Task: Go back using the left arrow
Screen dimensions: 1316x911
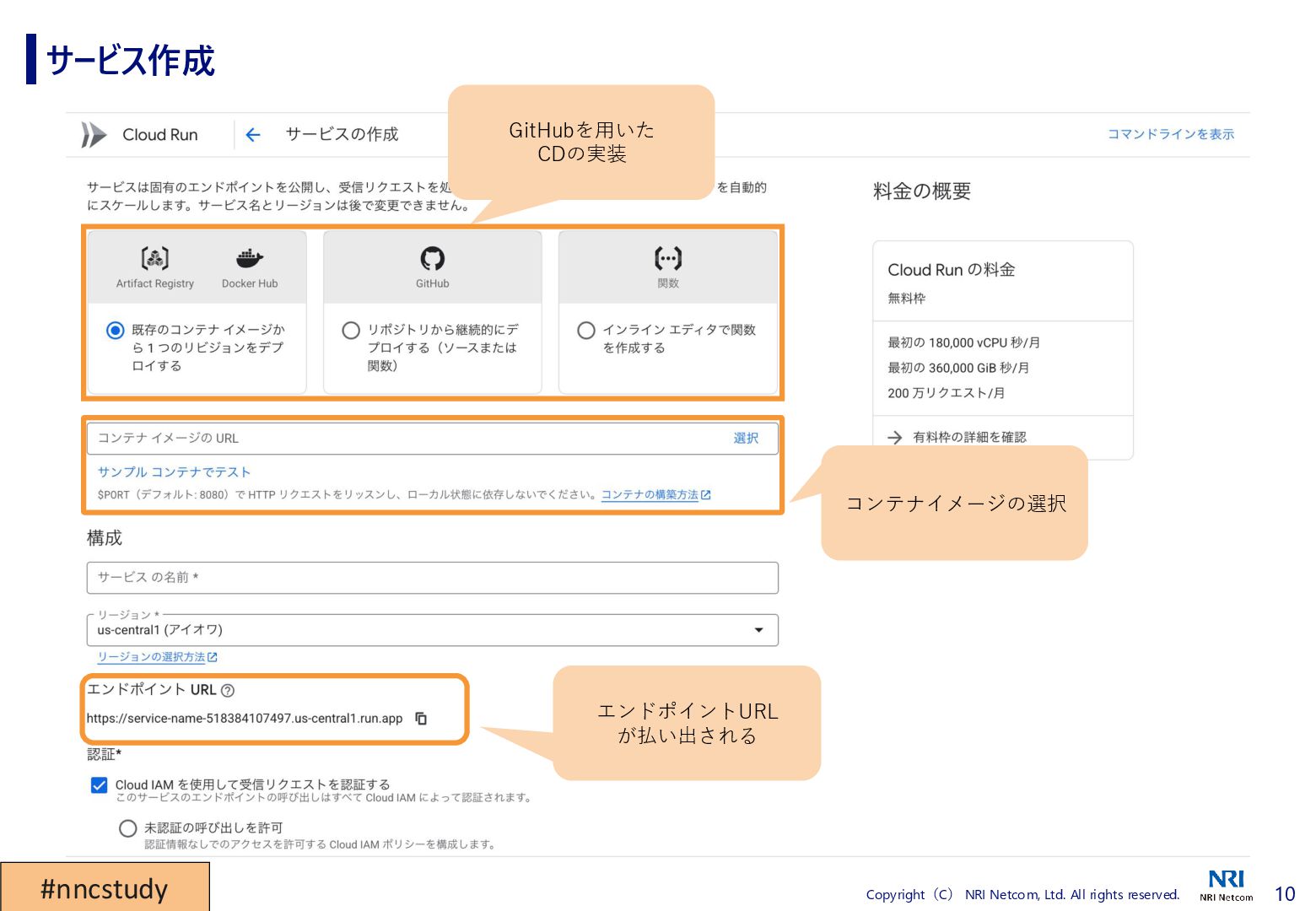Action: point(252,134)
